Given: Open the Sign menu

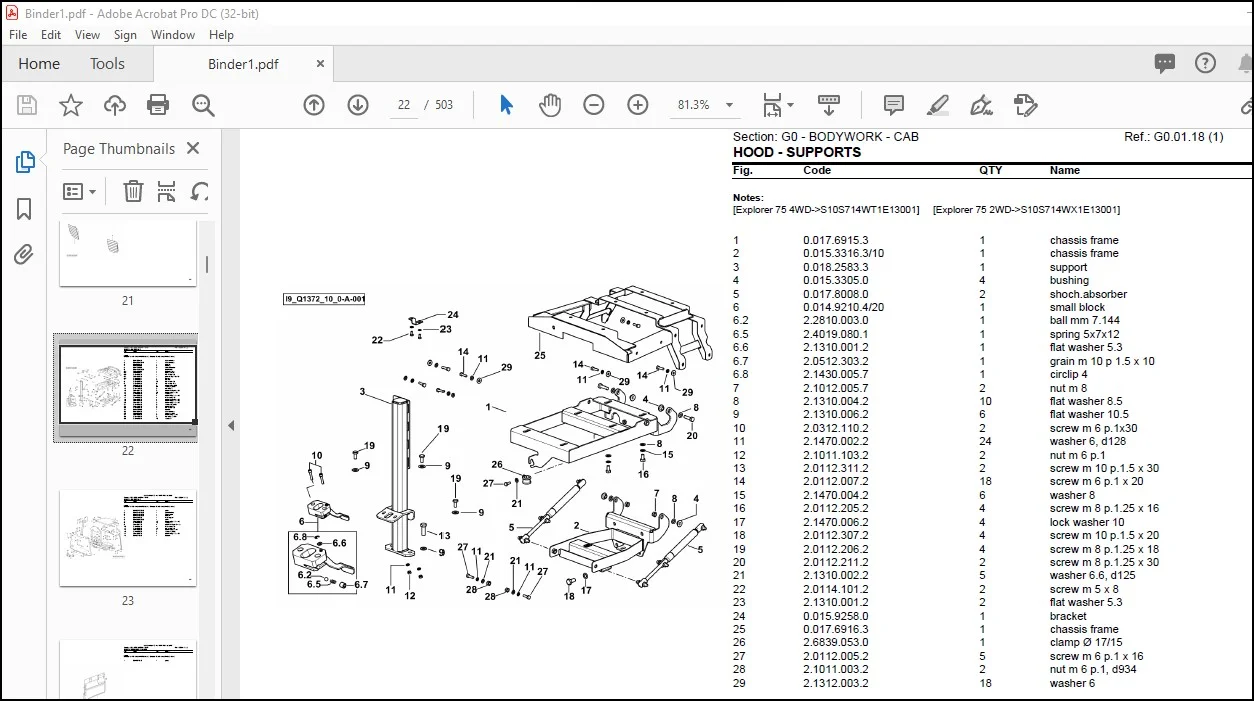Looking at the screenshot, I should [x=125, y=34].
